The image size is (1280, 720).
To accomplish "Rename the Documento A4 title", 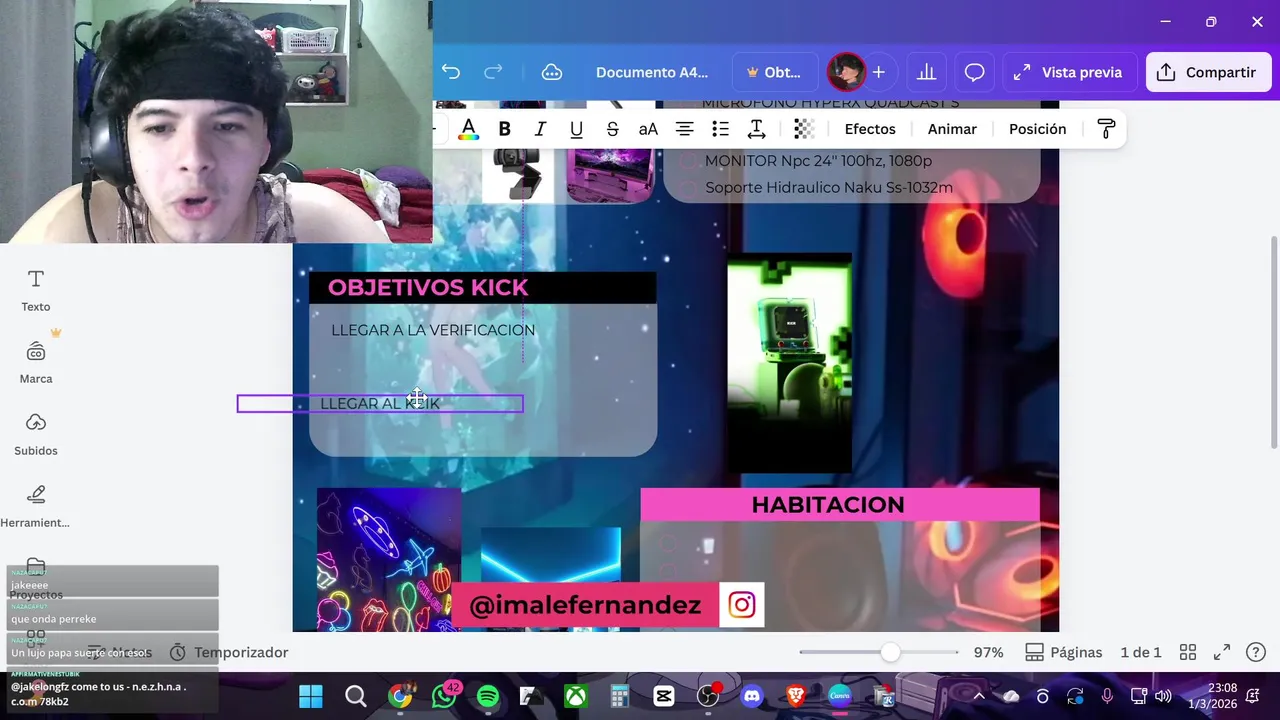I will [x=652, y=72].
